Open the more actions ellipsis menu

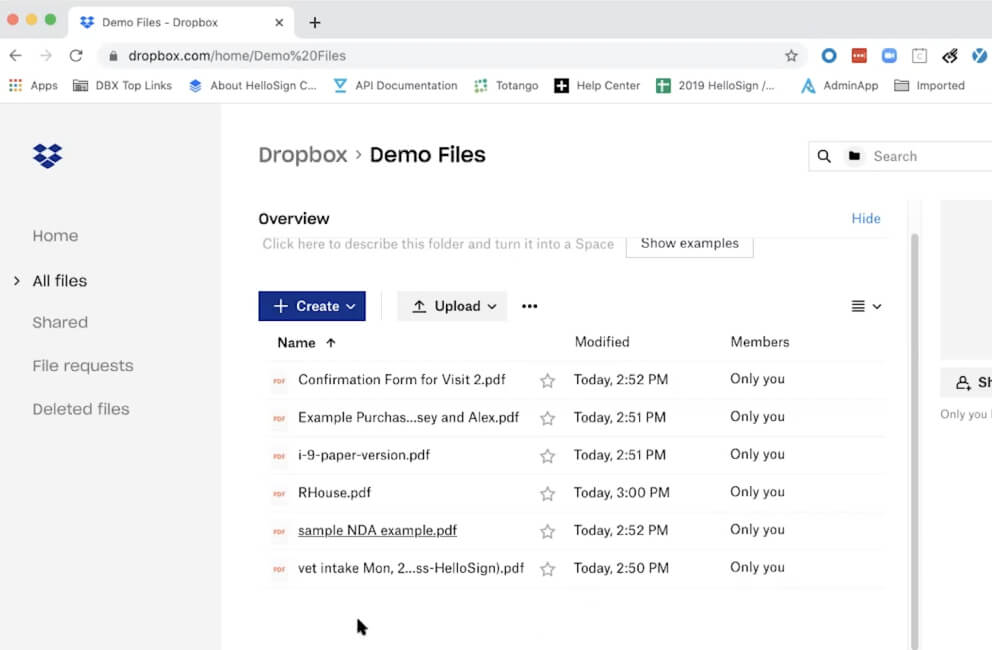point(530,306)
